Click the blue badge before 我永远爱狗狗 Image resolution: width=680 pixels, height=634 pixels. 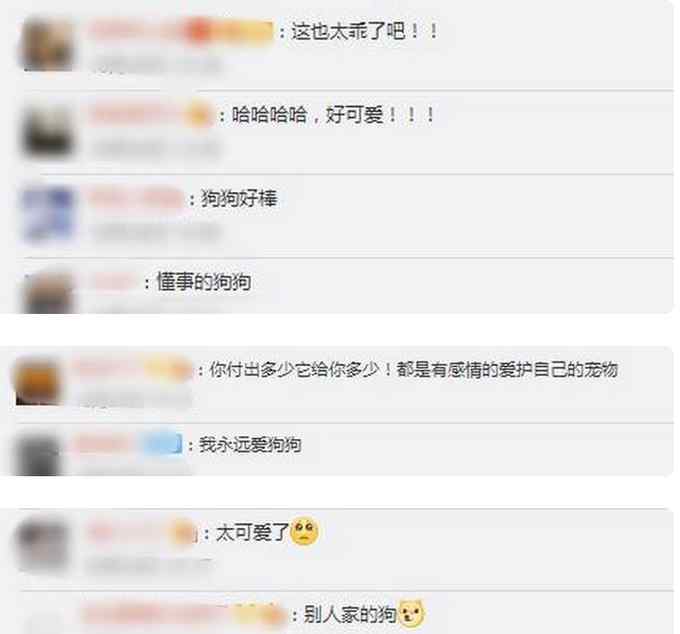pyautogui.click(x=162, y=444)
